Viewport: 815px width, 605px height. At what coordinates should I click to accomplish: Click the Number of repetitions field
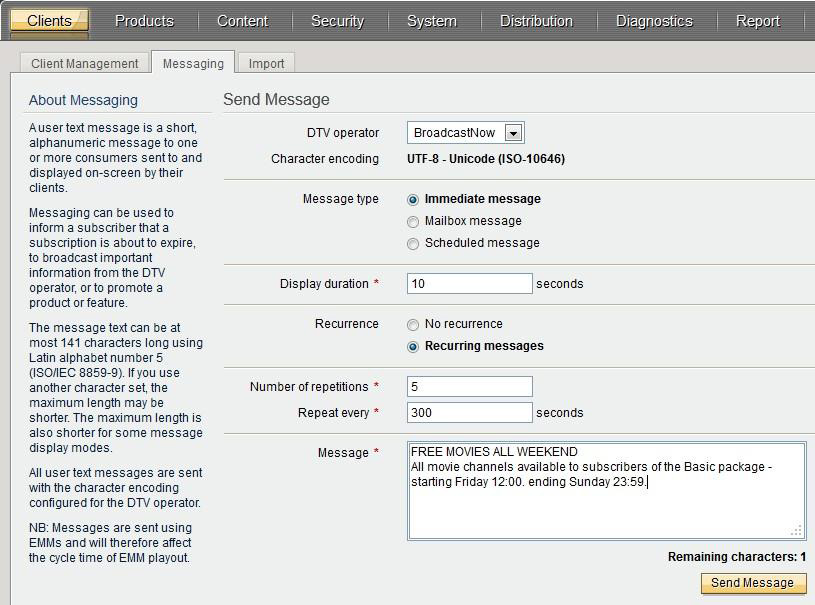[x=469, y=387]
